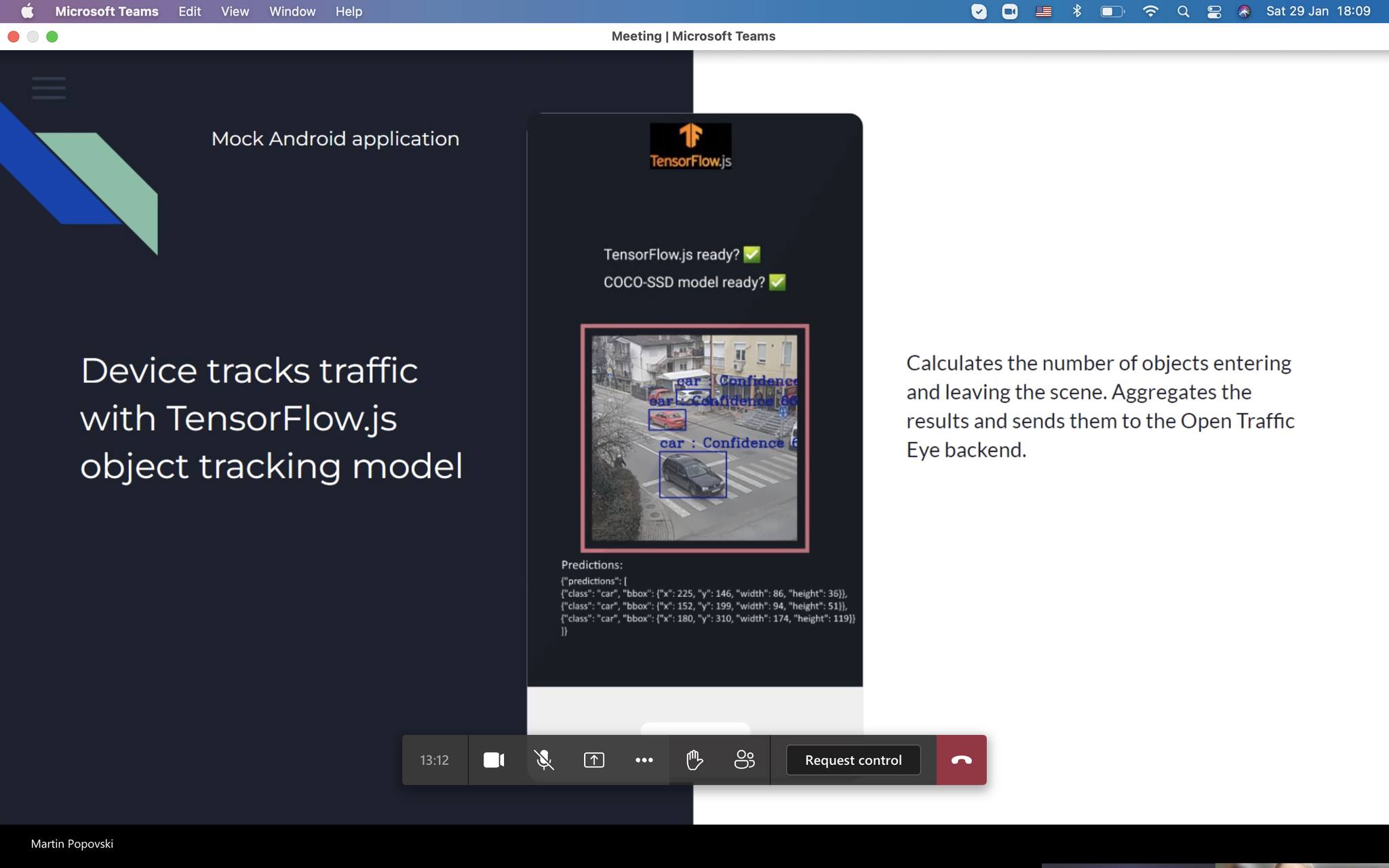Open the View menu

(235, 12)
